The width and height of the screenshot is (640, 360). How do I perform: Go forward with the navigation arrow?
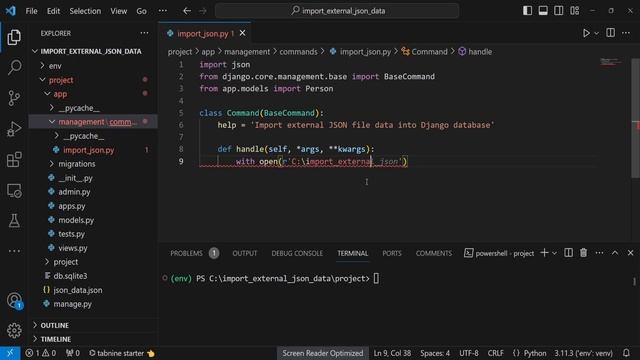pyautogui.click(x=203, y=11)
